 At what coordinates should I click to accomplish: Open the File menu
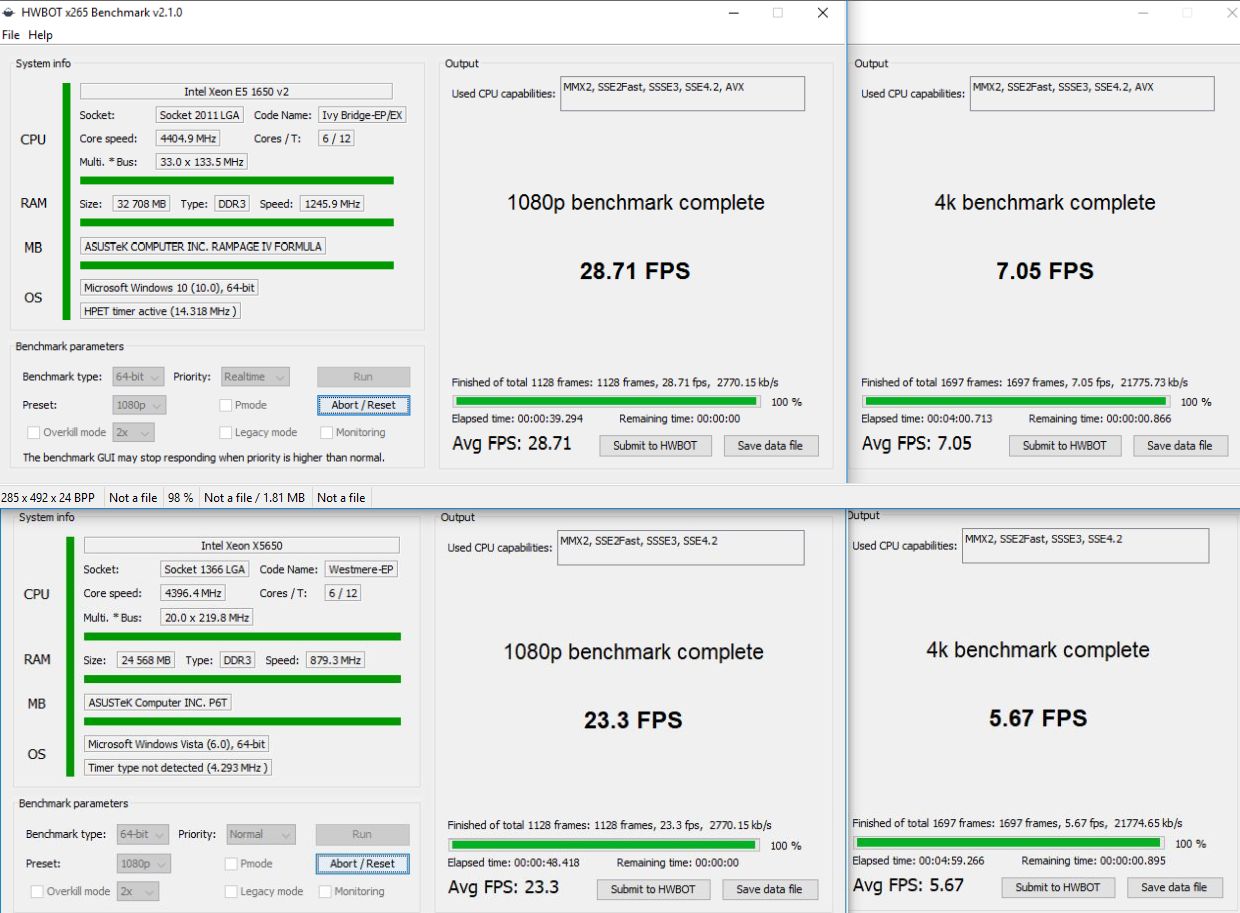point(11,35)
